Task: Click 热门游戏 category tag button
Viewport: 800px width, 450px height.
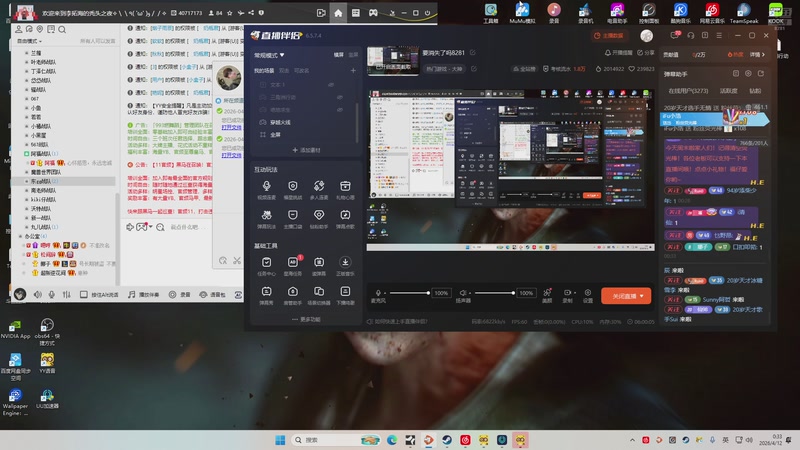Action: coord(444,69)
